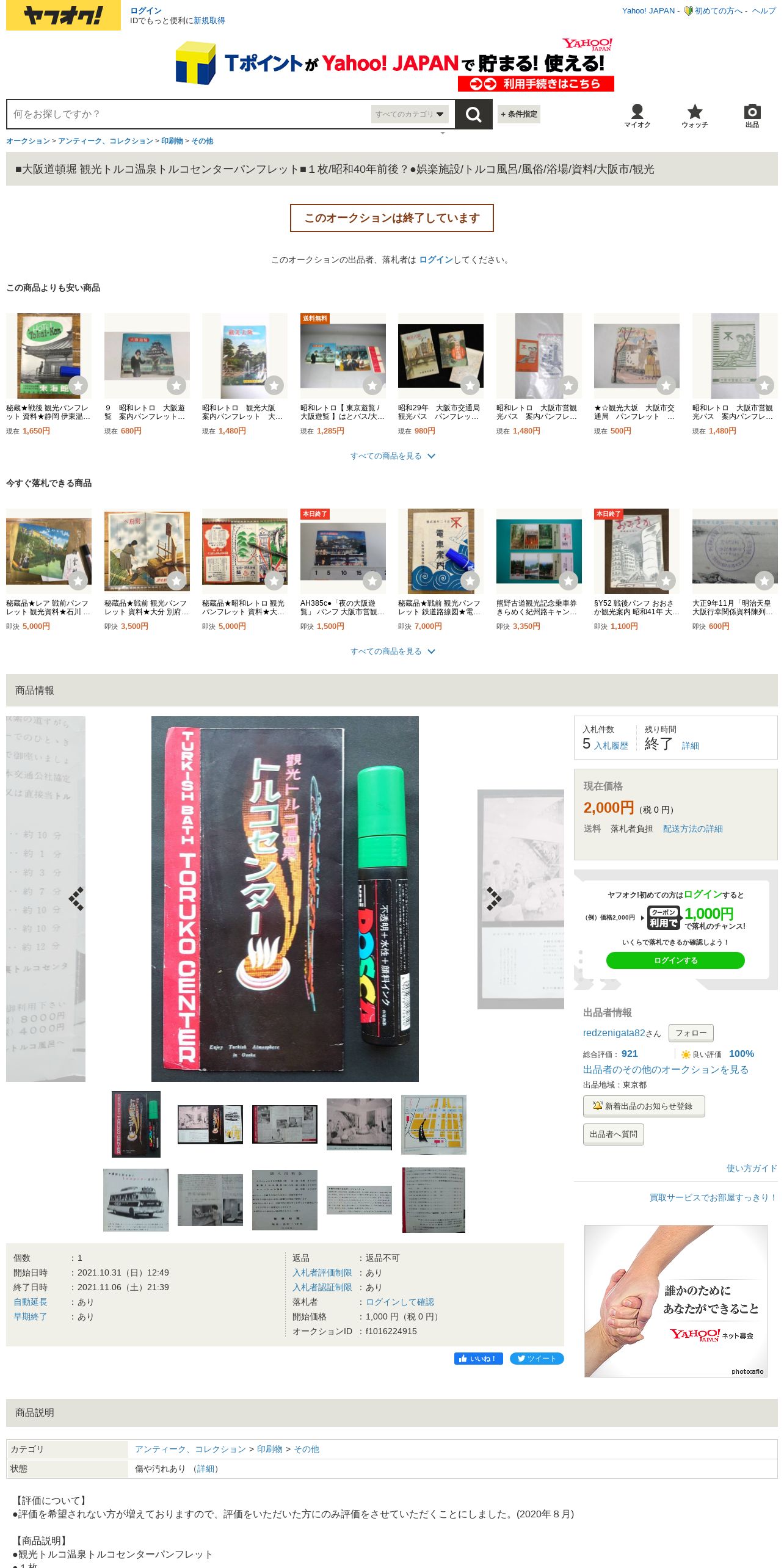Focus the 何をお探しですか search field
The width and height of the screenshot is (784, 1568).
[189, 114]
